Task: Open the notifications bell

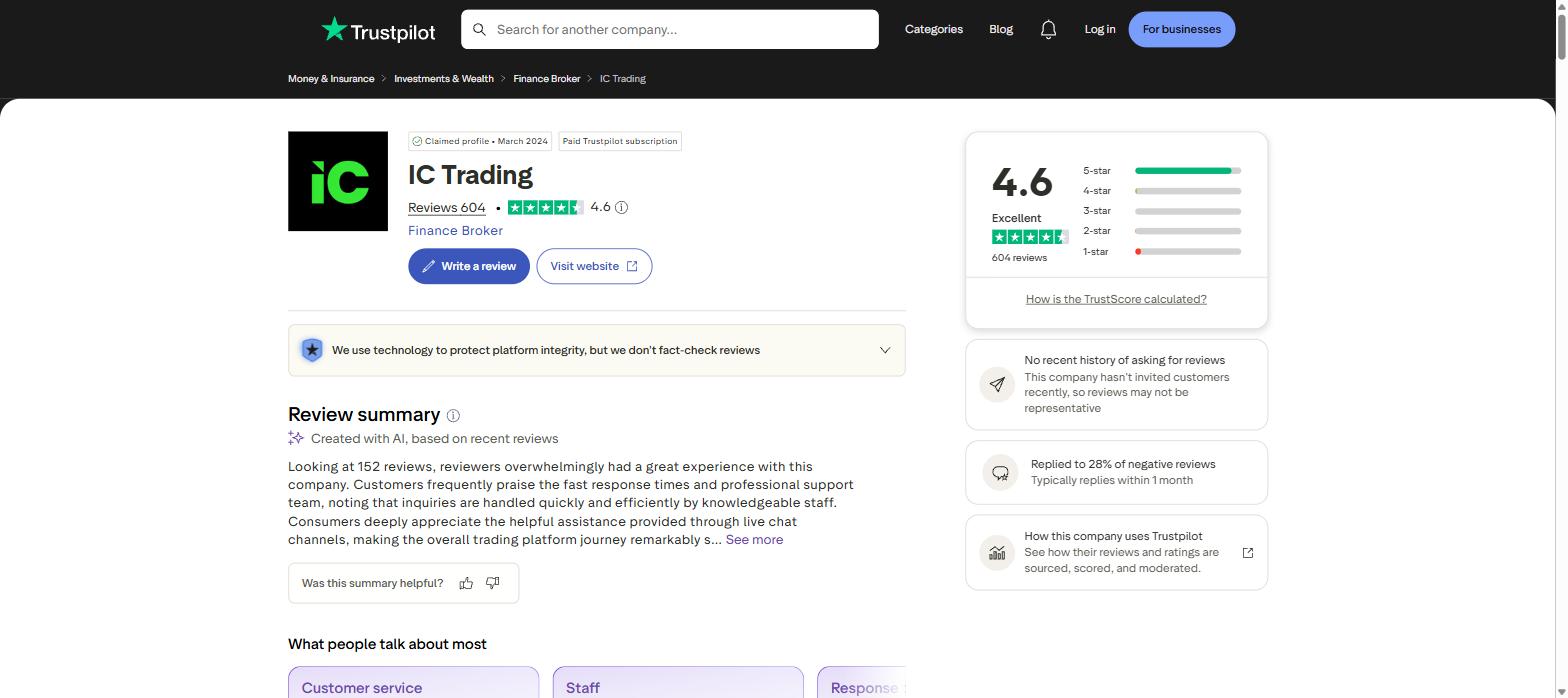Action: coord(1048,30)
